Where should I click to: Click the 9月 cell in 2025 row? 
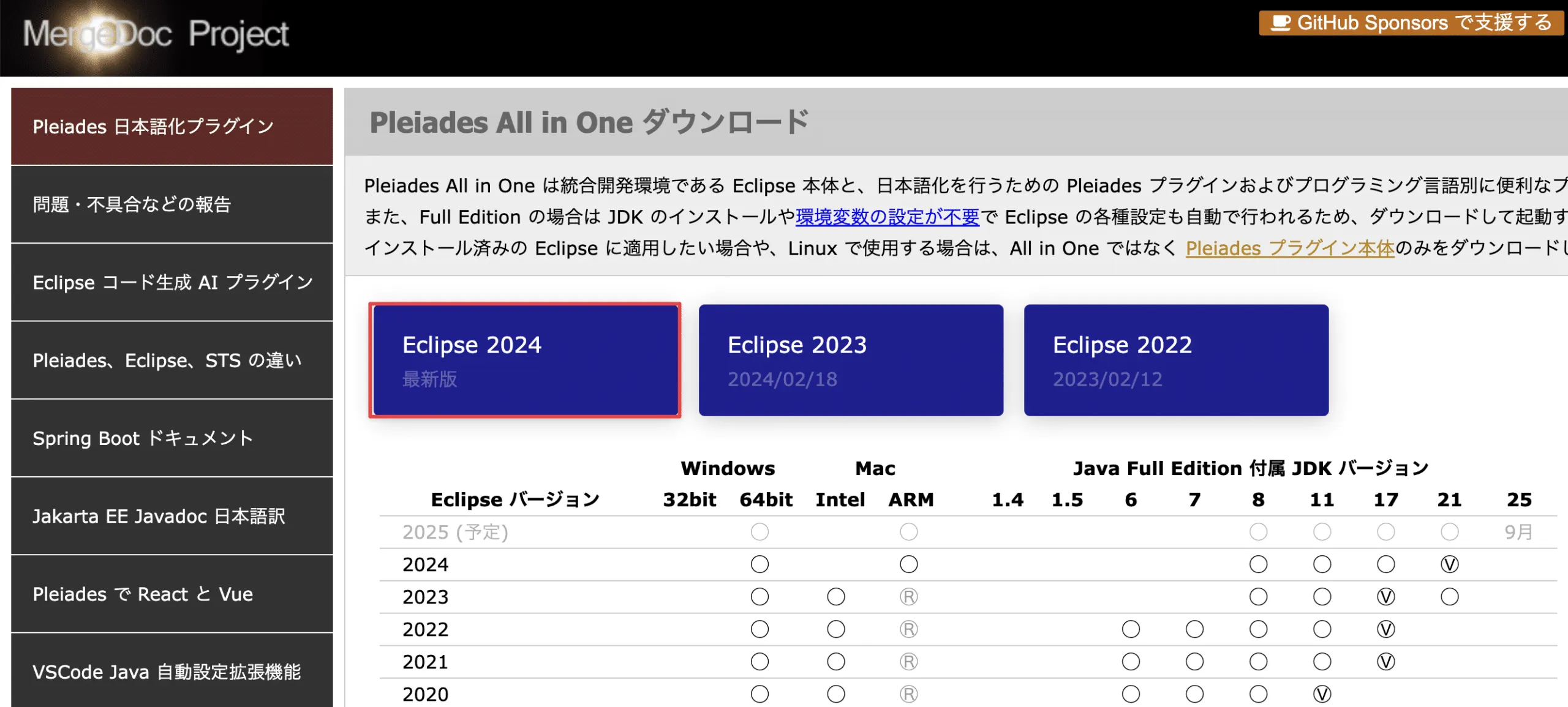coord(1519,532)
